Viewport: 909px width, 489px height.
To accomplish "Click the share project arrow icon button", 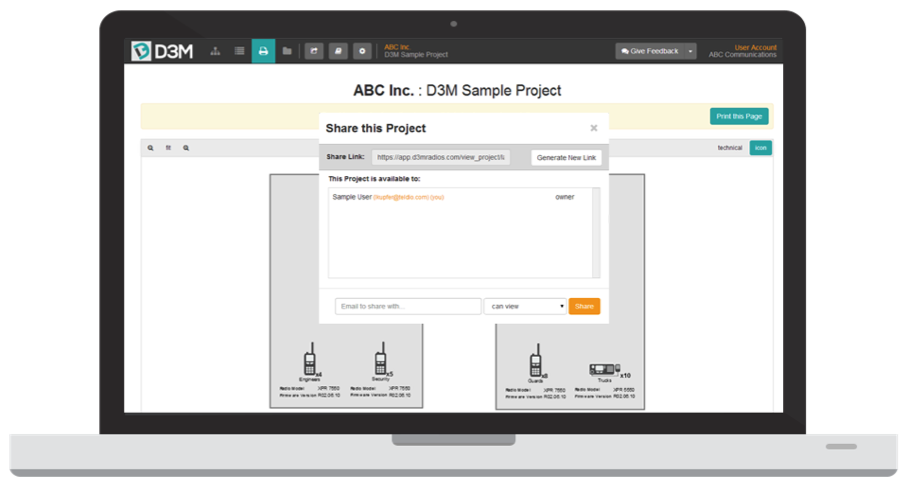I will [x=314, y=51].
